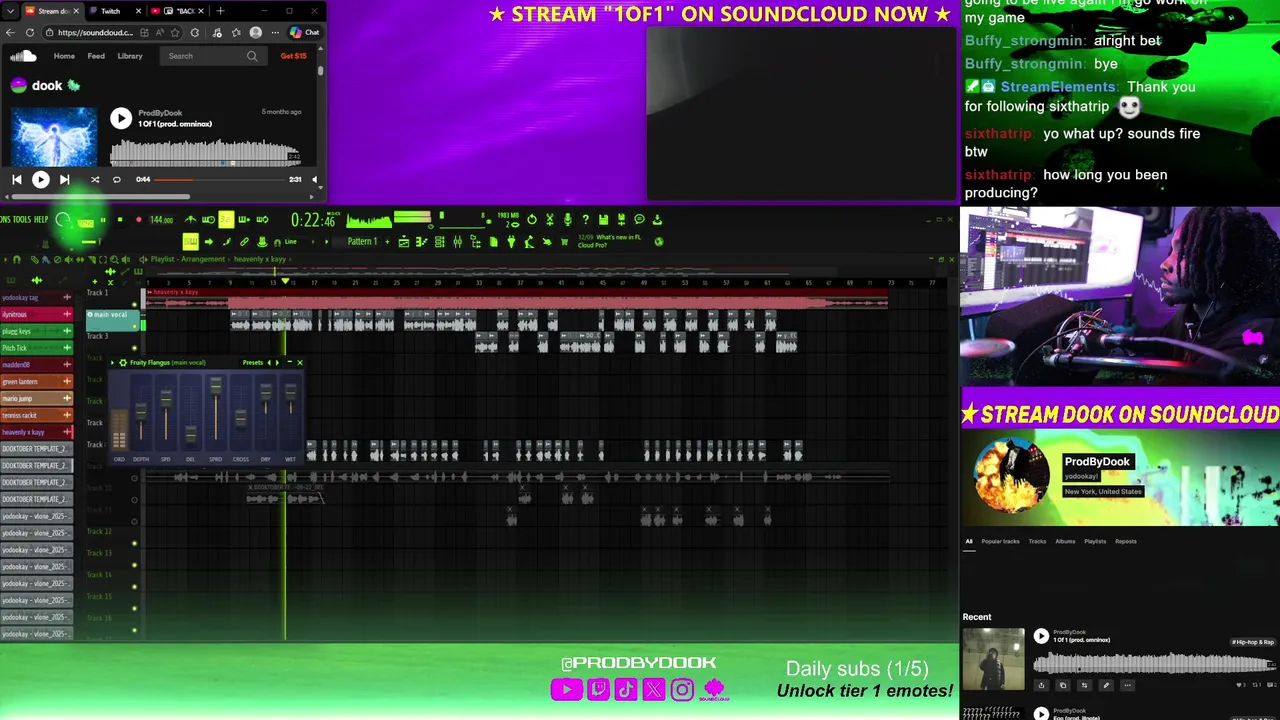
Task: Open the FL Studio TOOLS menu
Action: tap(21, 220)
